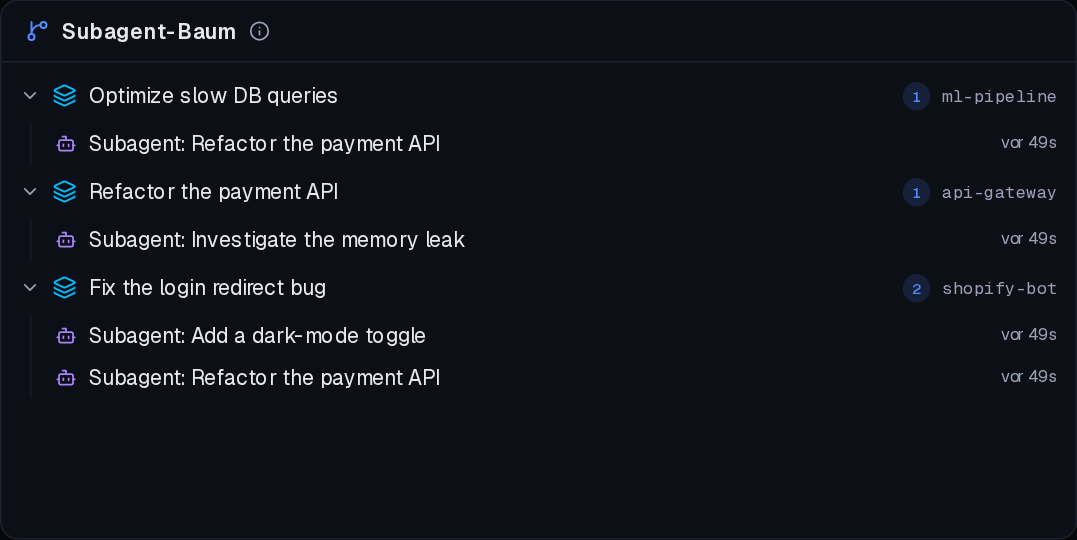Open Subagent: Investigate the memory leak

pyautogui.click(x=538, y=240)
